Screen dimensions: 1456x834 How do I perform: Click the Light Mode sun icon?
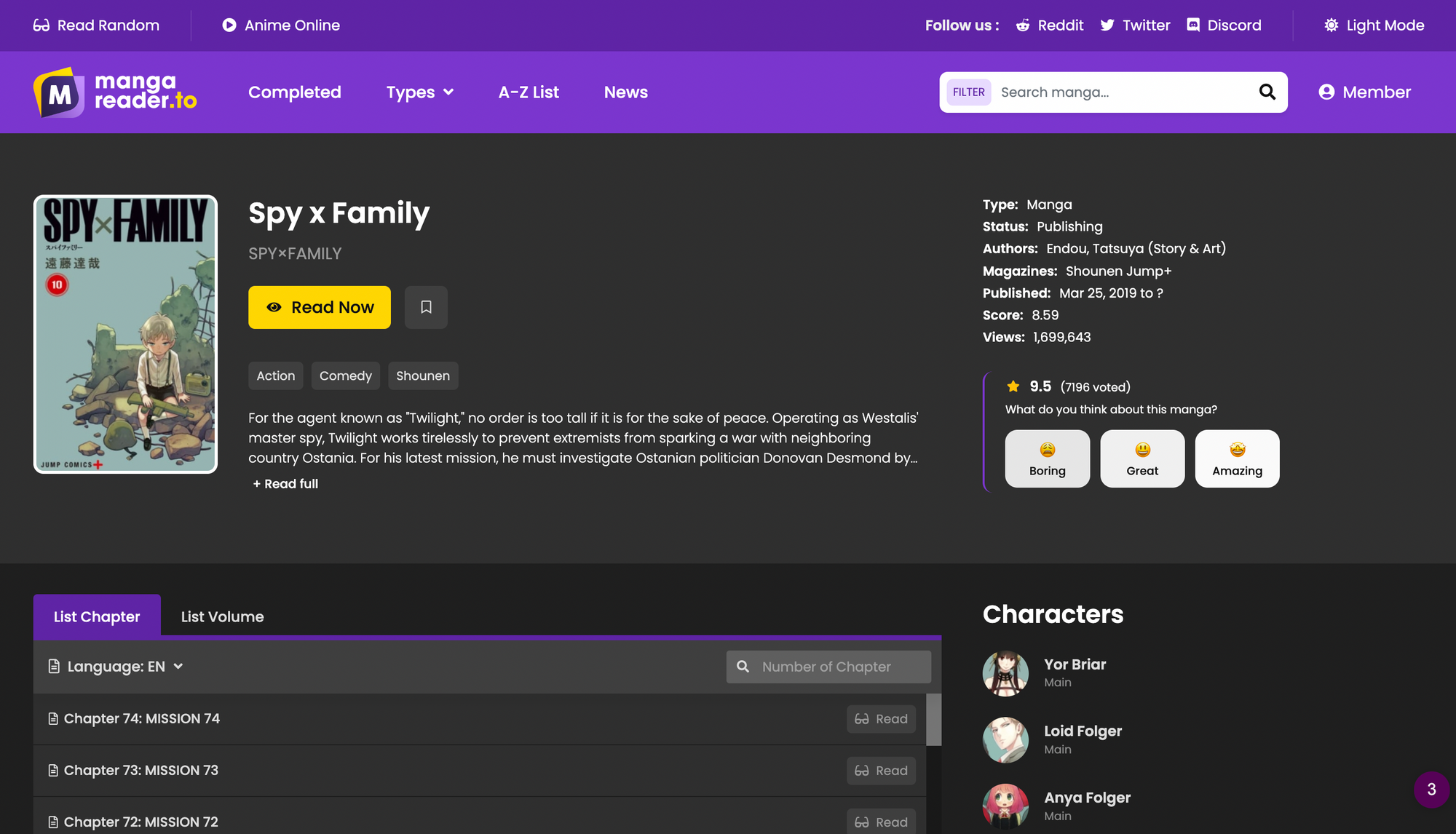(x=1332, y=25)
